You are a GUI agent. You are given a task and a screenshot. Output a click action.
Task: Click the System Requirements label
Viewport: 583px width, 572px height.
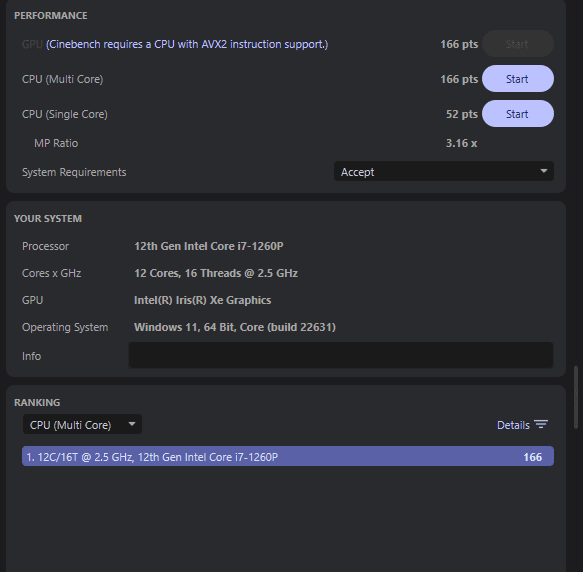point(74,172)
